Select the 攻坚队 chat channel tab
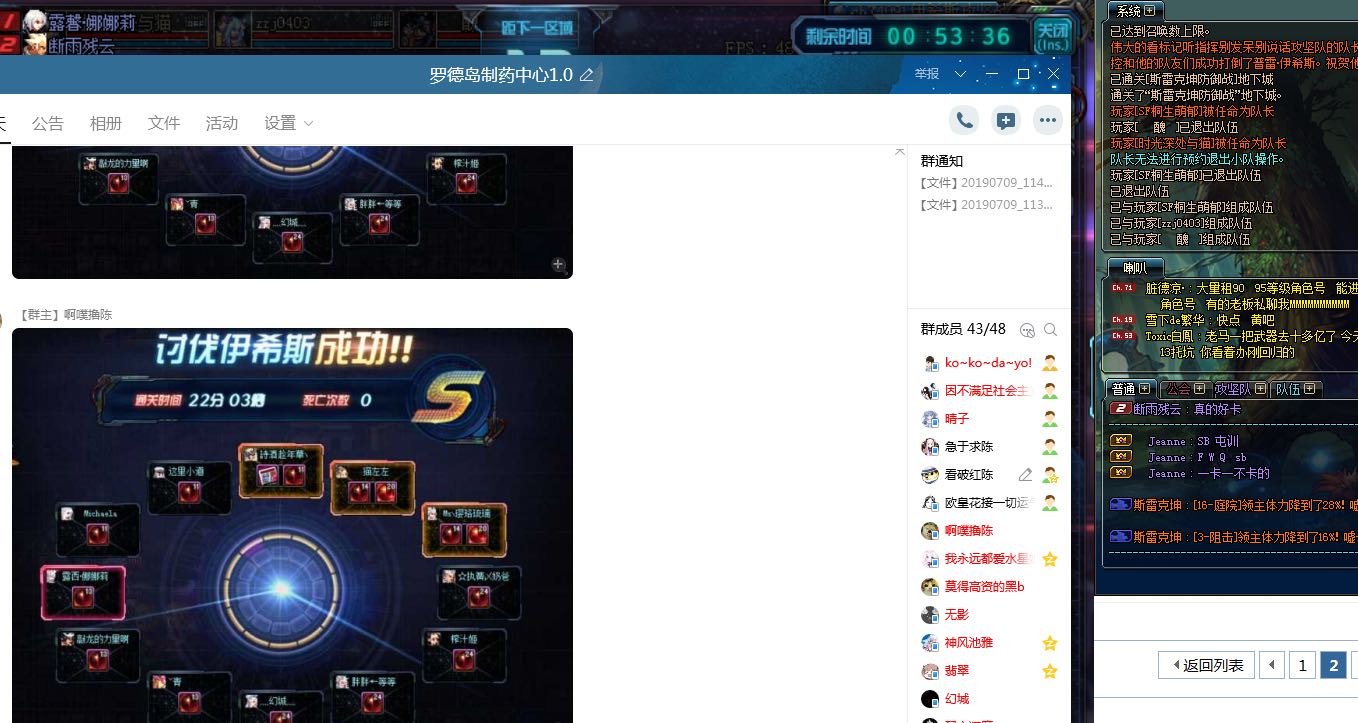 [1233, 389]
